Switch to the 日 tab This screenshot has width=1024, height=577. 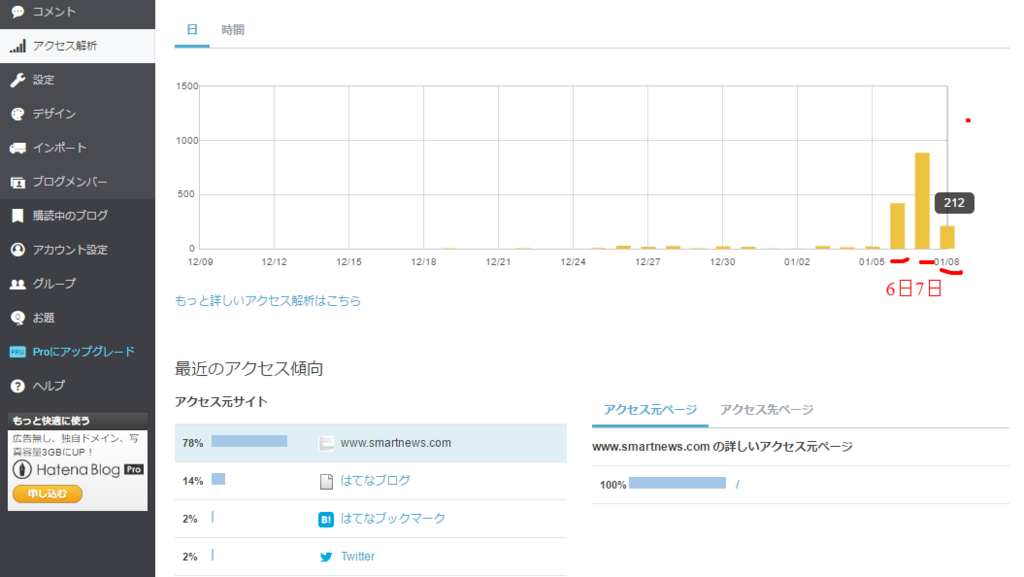click(x=192, y=29)
